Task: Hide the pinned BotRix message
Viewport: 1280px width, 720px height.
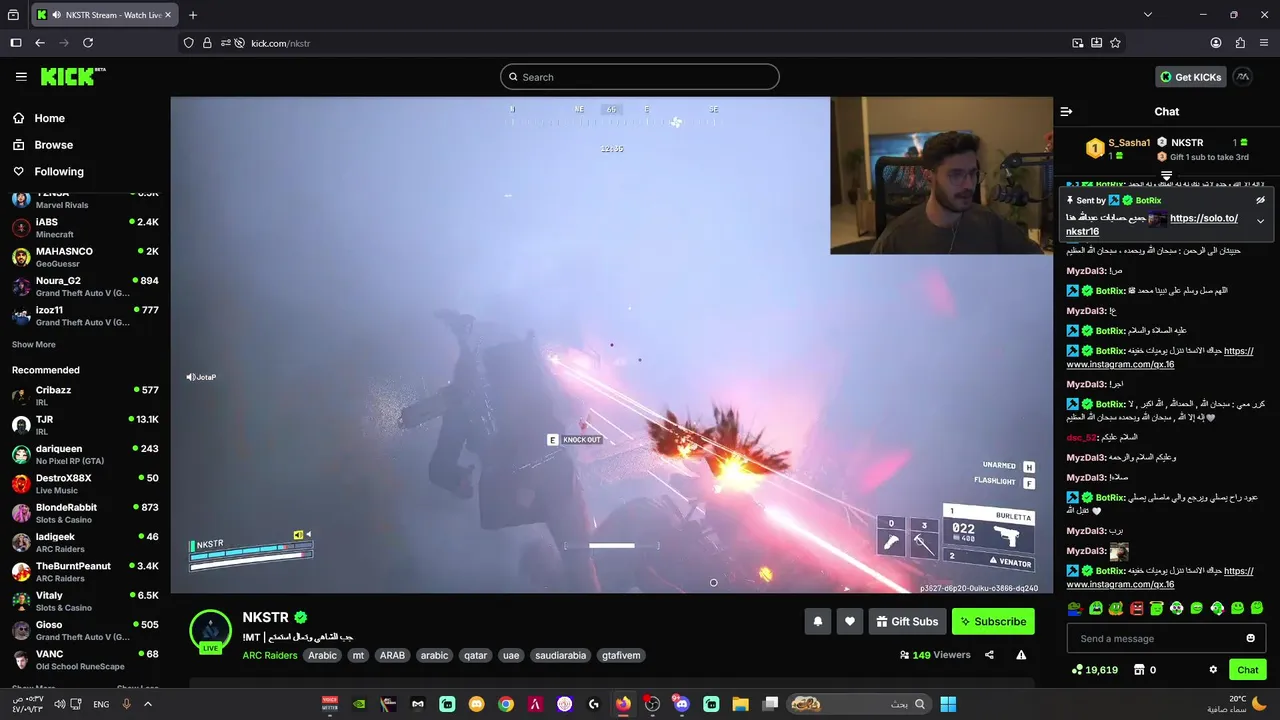Action: [x=1260, y=200]
